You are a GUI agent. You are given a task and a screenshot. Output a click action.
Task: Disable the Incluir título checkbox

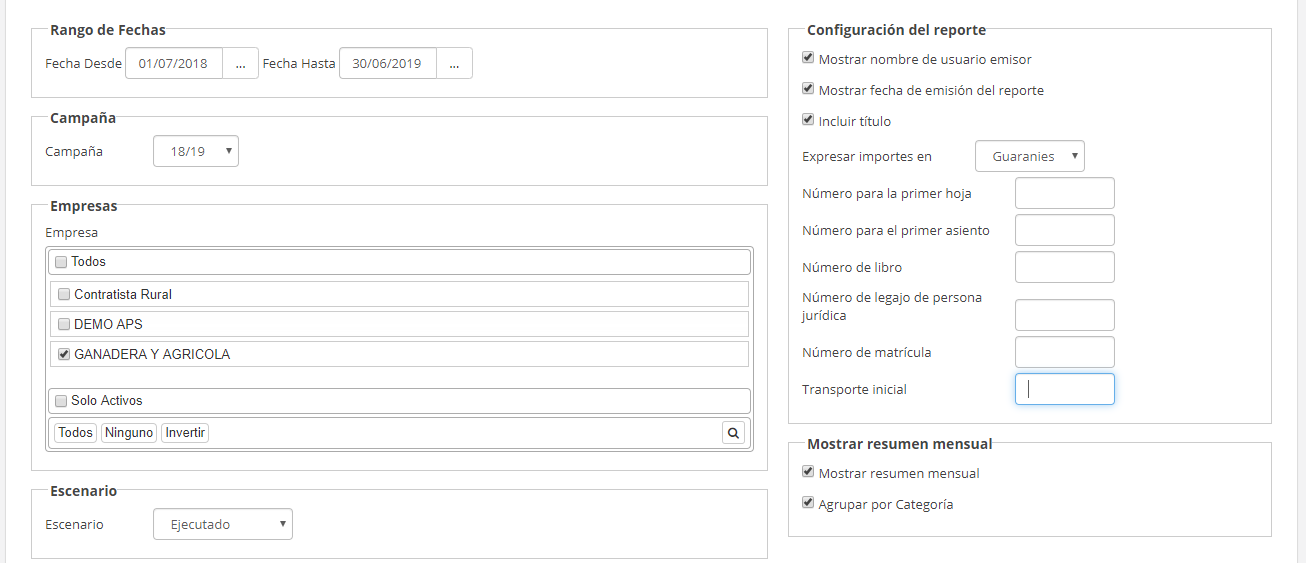[808, 120]
